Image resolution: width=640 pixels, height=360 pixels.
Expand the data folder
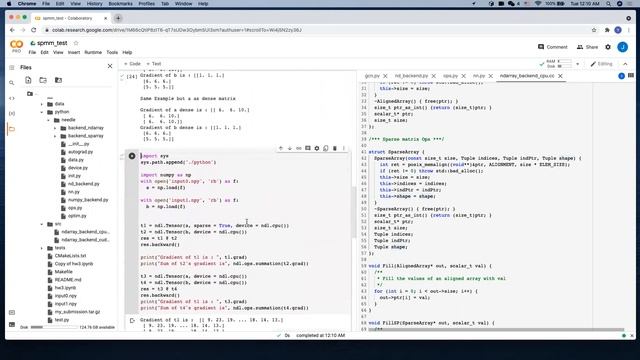coord(42,104)
